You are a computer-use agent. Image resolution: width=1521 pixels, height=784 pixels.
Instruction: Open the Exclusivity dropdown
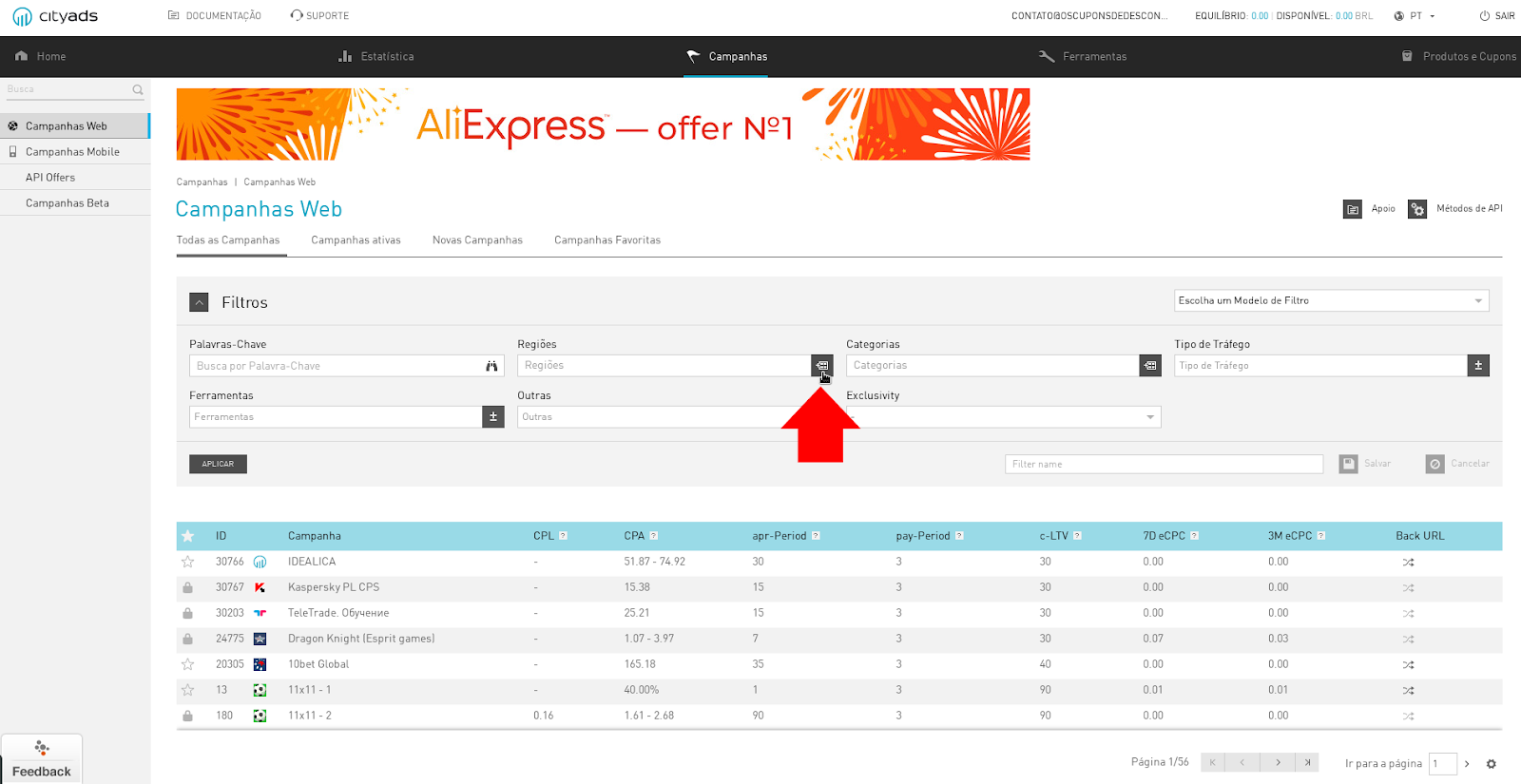pyautogui.click(x=1004, y=416)
